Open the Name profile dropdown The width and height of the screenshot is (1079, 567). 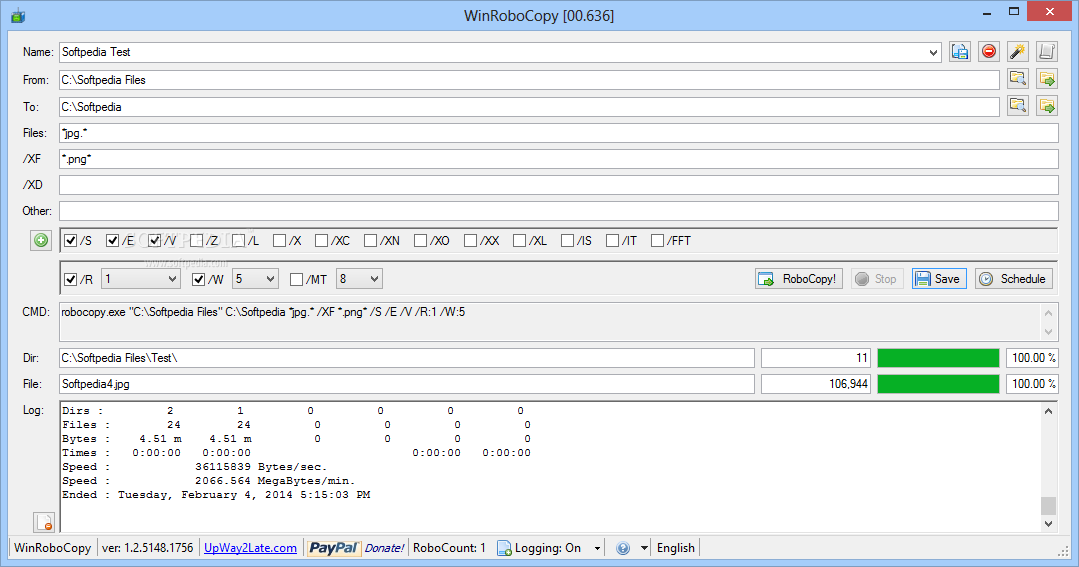[x=933, y=52]
